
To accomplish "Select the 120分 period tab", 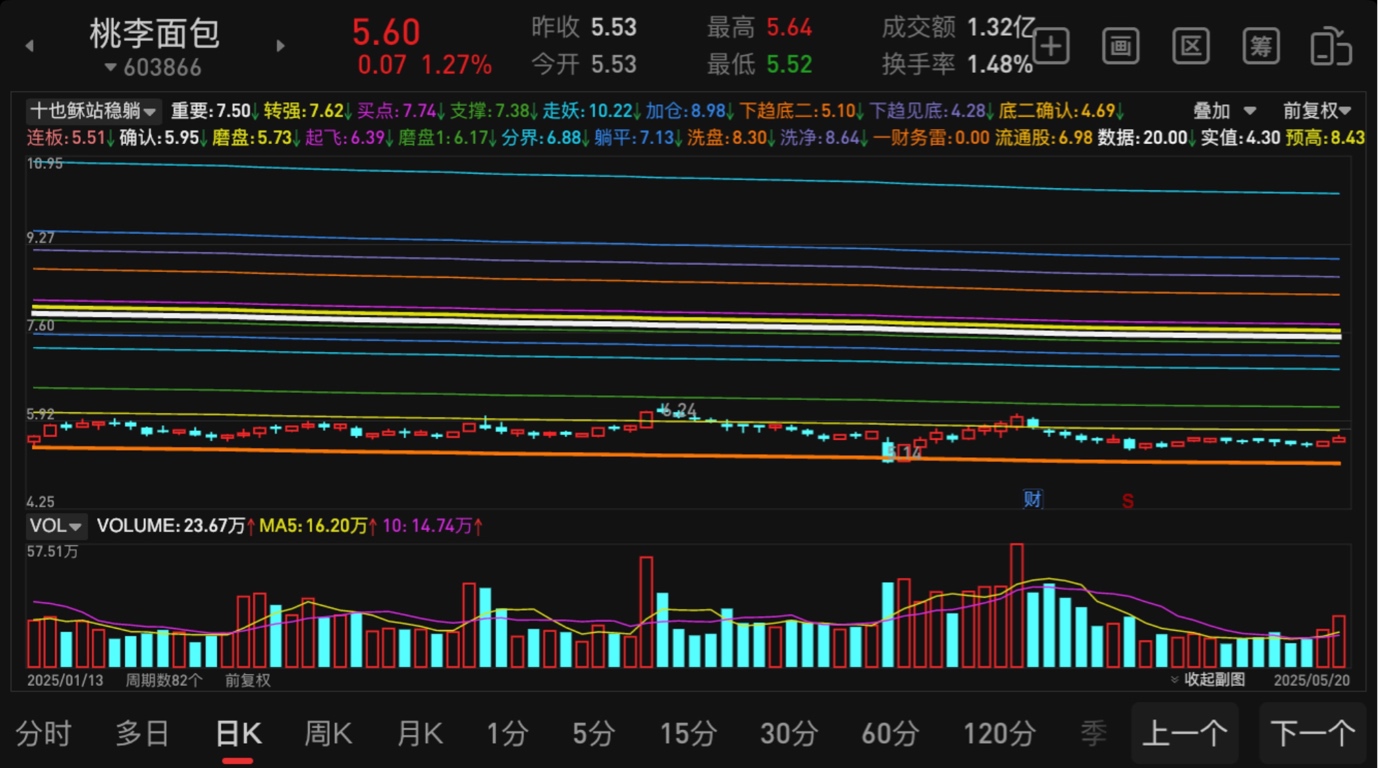I will (x=999, y=734).
